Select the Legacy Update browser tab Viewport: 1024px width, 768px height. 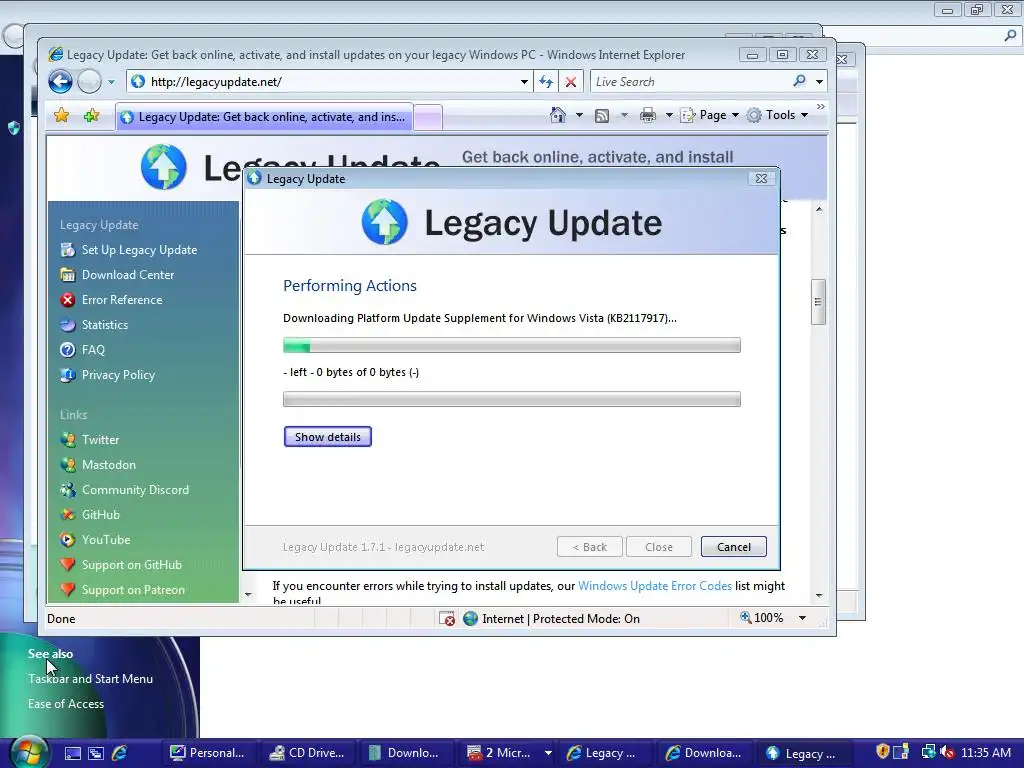point(264,117)
